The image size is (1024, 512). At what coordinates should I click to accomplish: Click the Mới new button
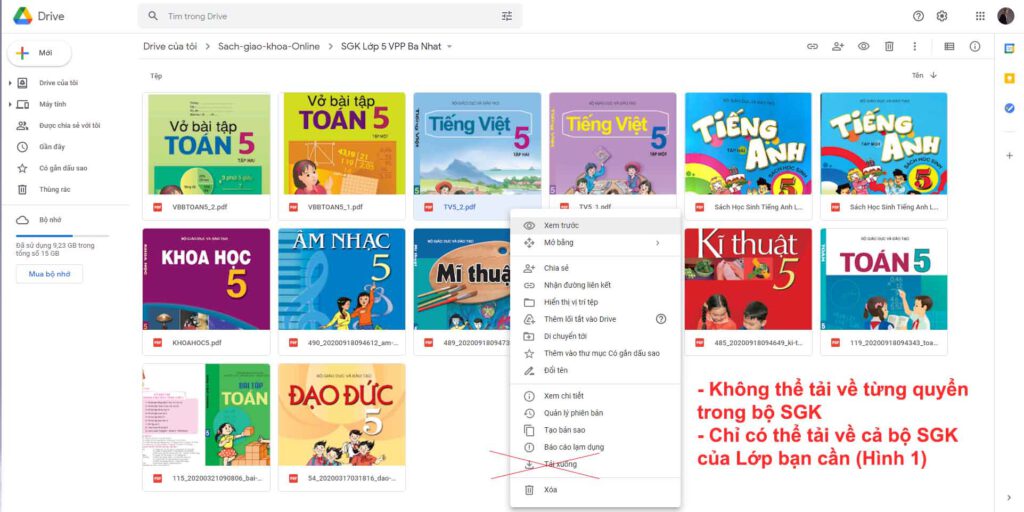(x=39, y=53)
